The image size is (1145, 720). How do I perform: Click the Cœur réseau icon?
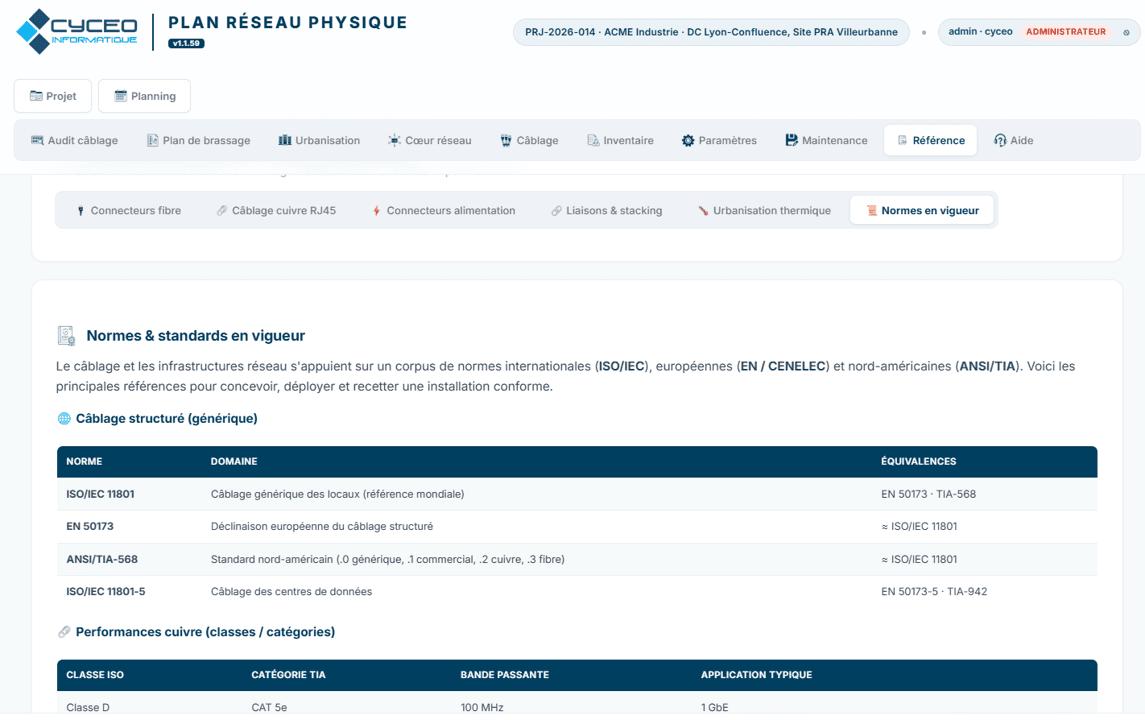394,140
